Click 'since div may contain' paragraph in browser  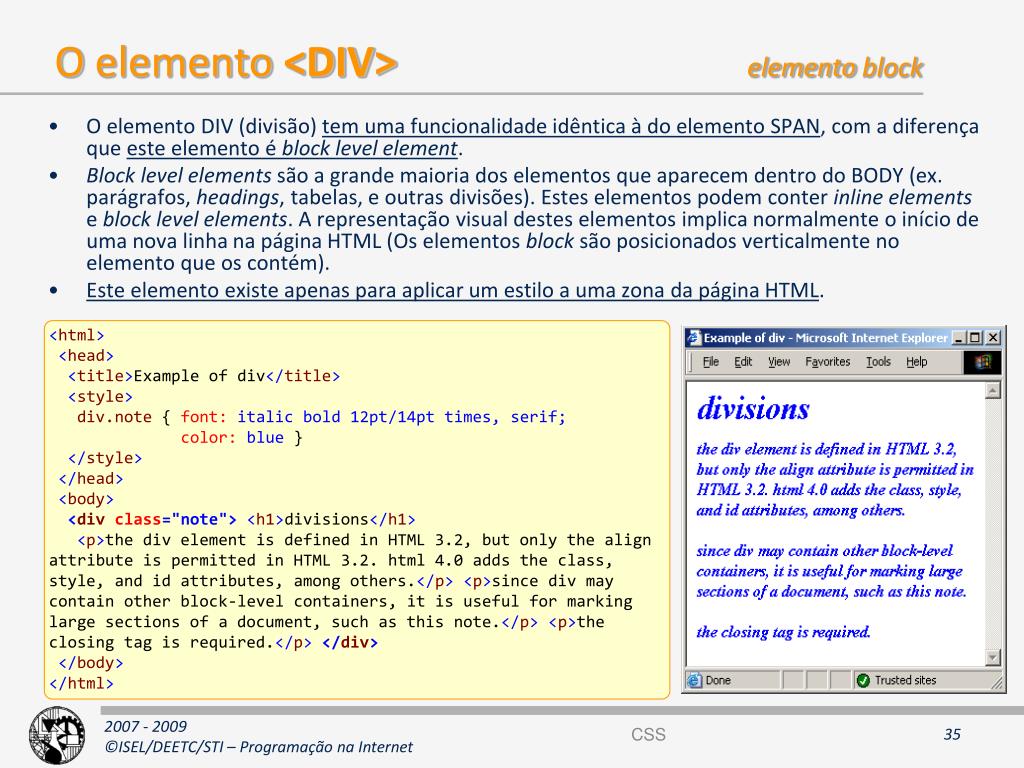click(831, 571)
